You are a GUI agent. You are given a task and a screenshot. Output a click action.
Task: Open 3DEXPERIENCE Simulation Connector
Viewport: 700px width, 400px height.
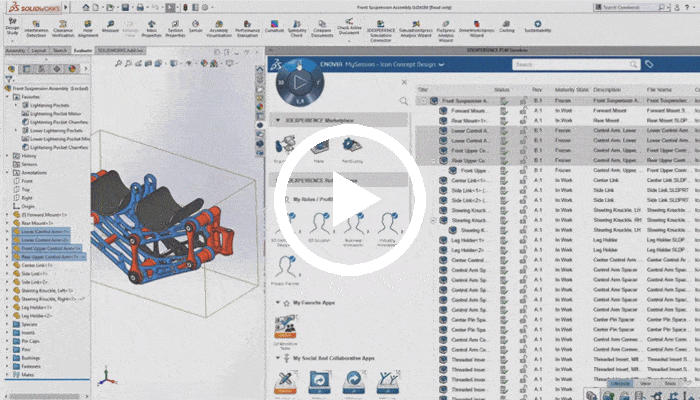tap(381, 31)
